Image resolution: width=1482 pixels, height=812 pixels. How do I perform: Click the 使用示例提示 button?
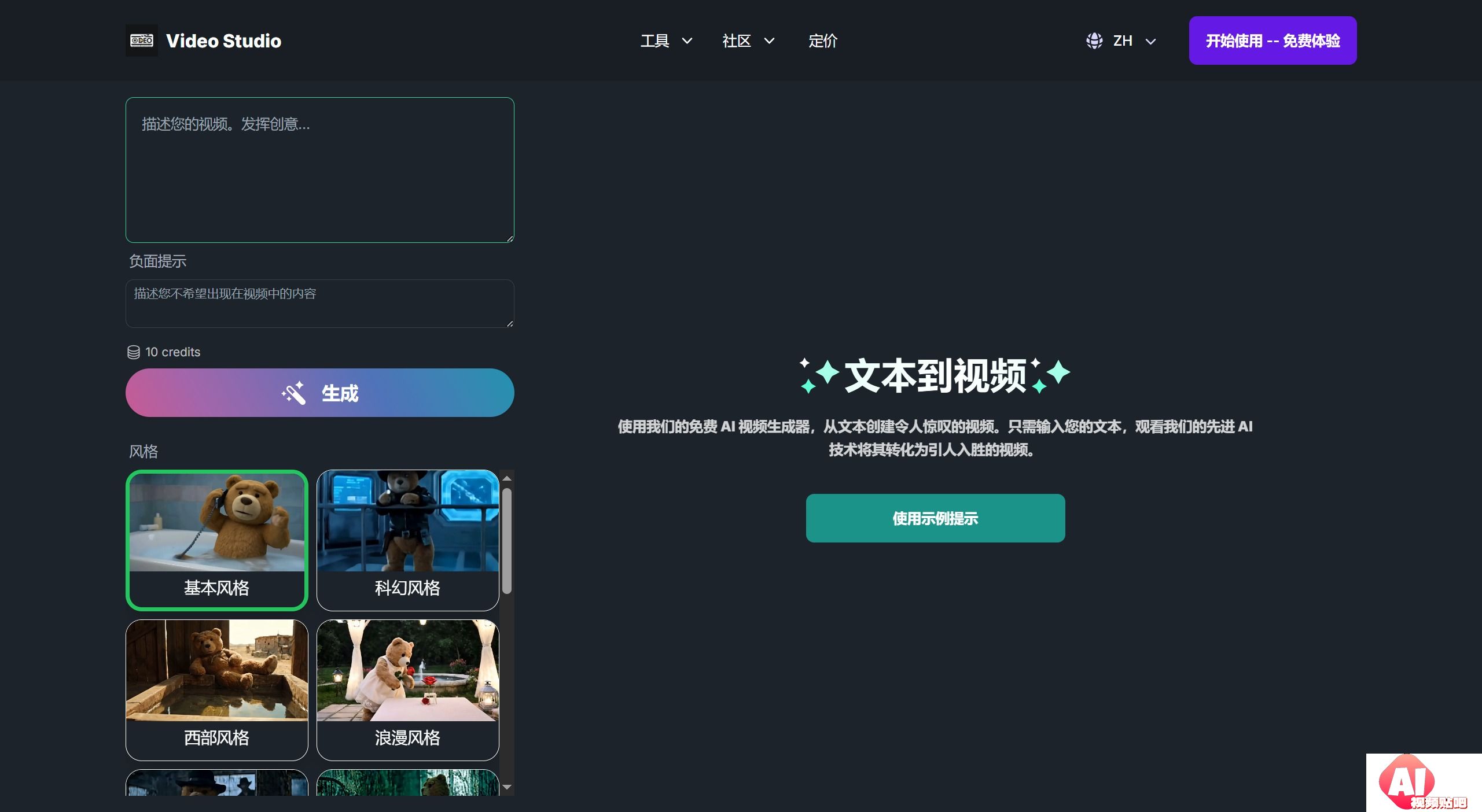(935, 518)
